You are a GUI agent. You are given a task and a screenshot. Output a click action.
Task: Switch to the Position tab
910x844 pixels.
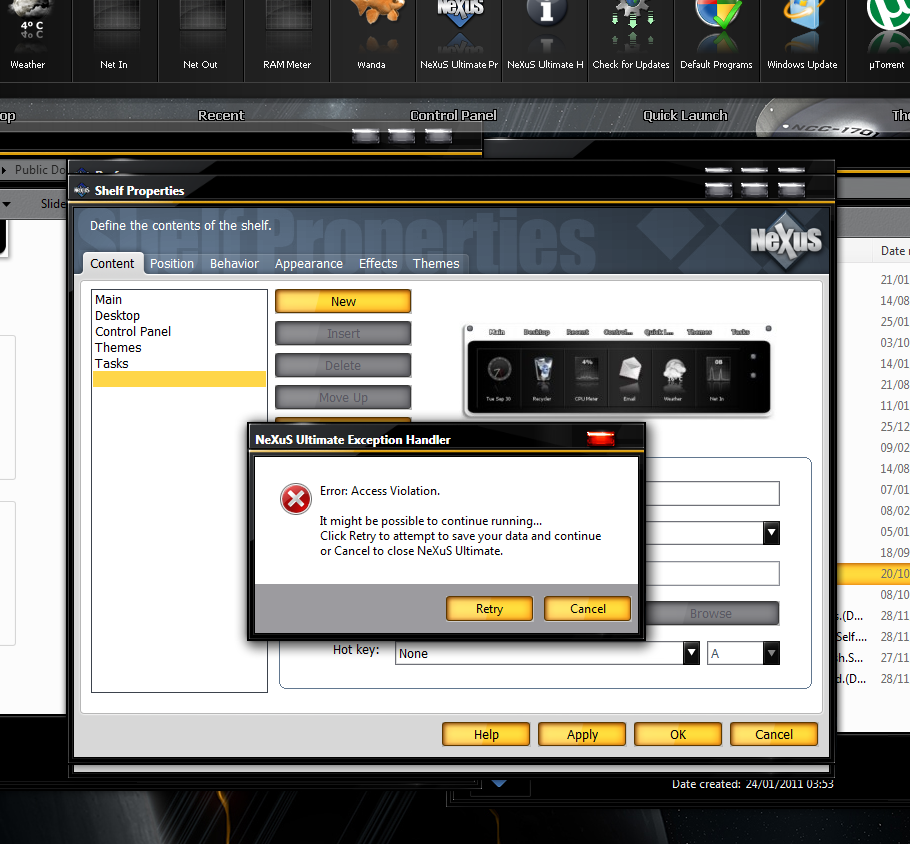(172, 264)
